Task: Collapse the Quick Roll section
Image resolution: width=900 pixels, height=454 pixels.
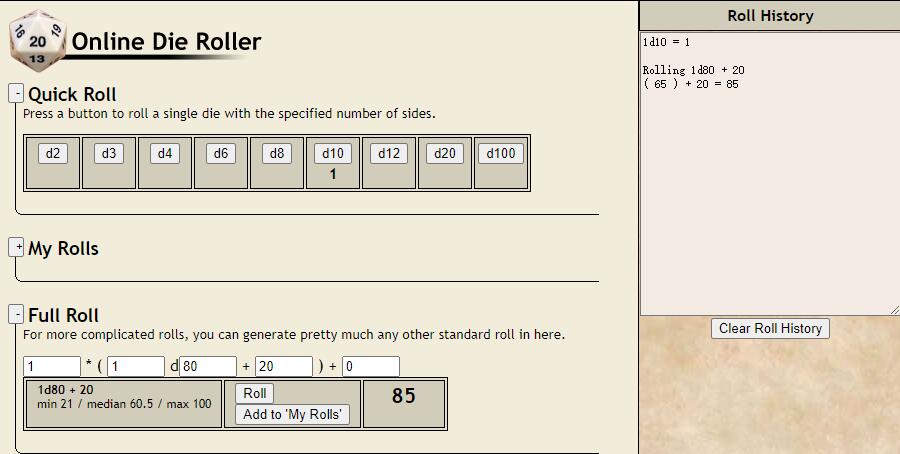Action: tap(16, 93)
